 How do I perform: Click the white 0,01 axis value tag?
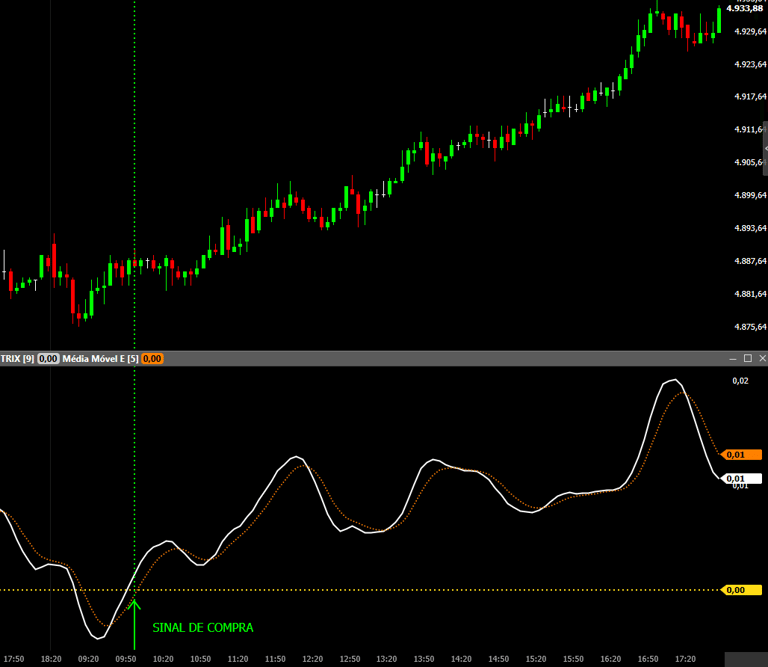741,478
